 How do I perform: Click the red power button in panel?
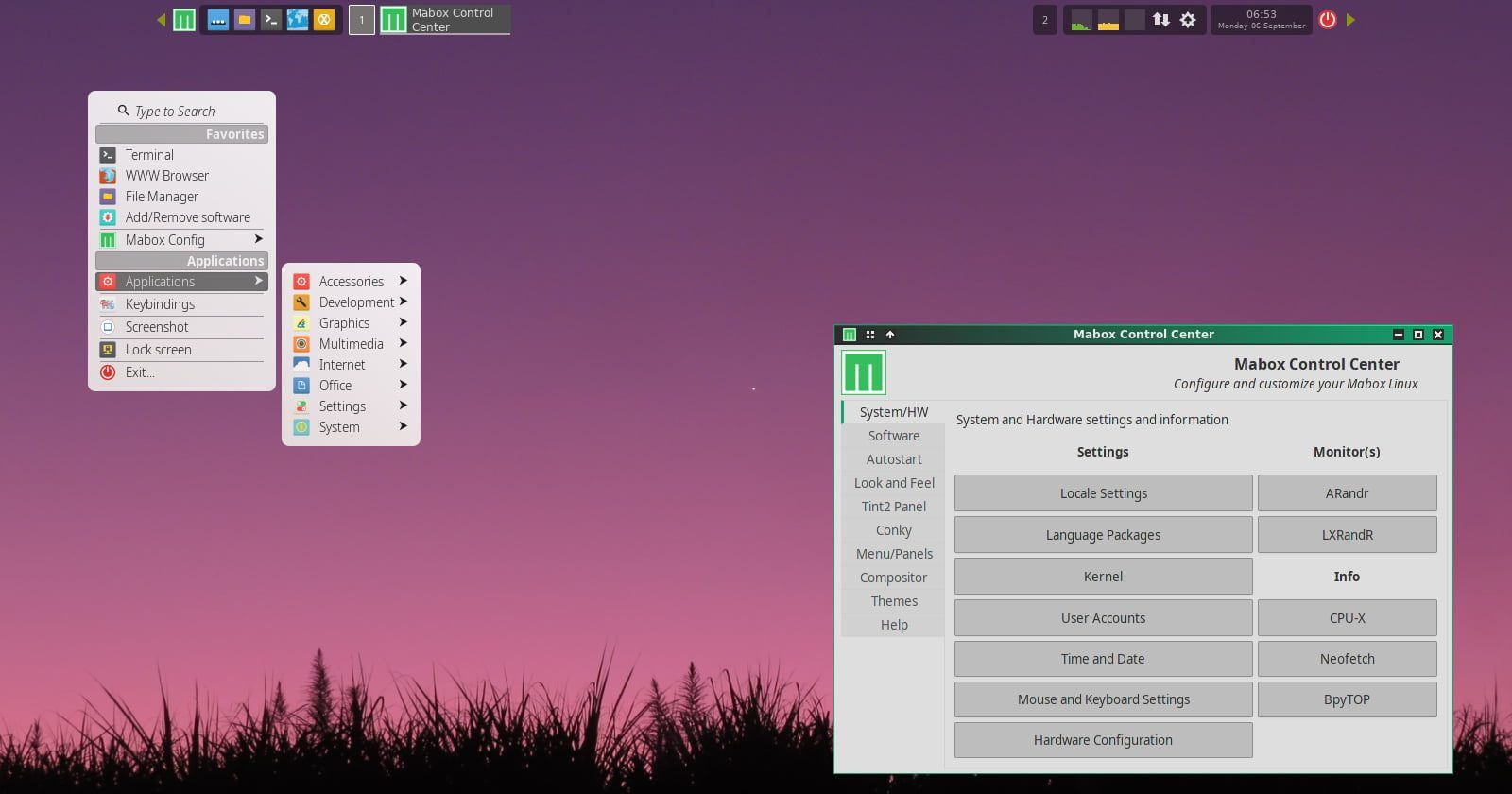pos(1328,20)
